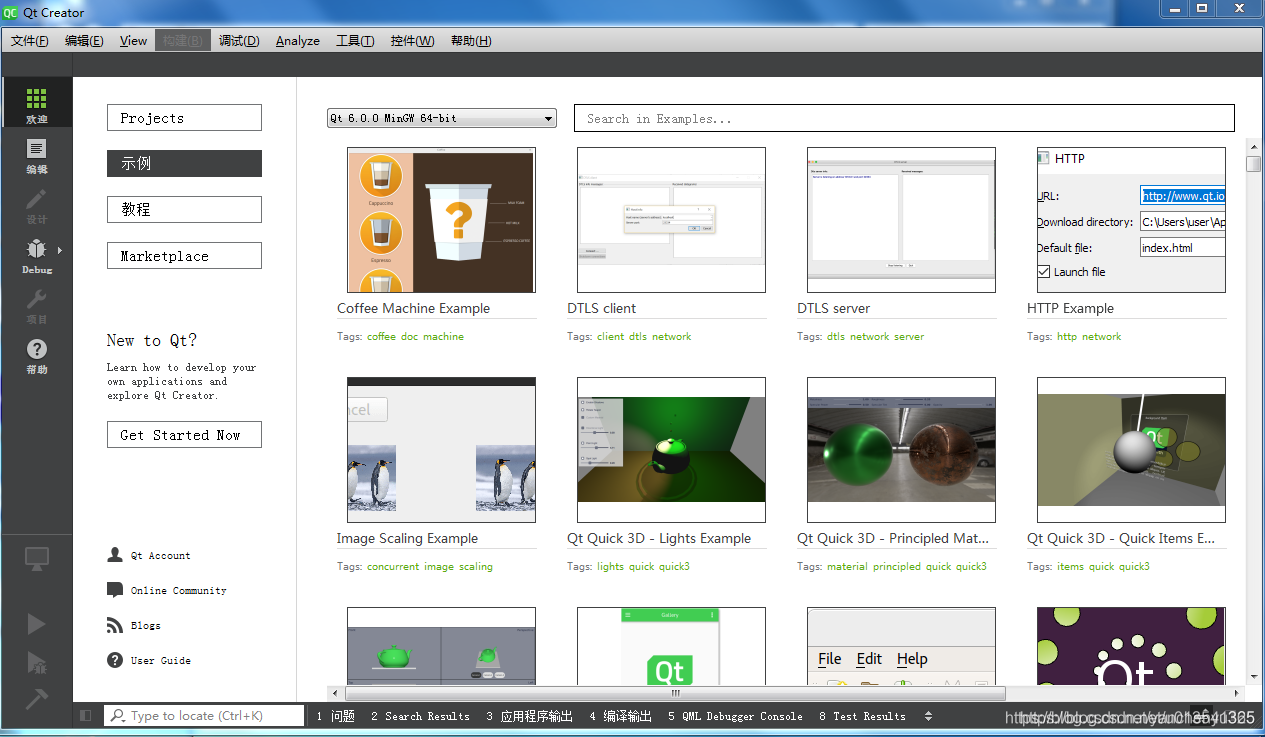Click the Projects button
The image size is (1265, 737).
click(x=184, y=118)
